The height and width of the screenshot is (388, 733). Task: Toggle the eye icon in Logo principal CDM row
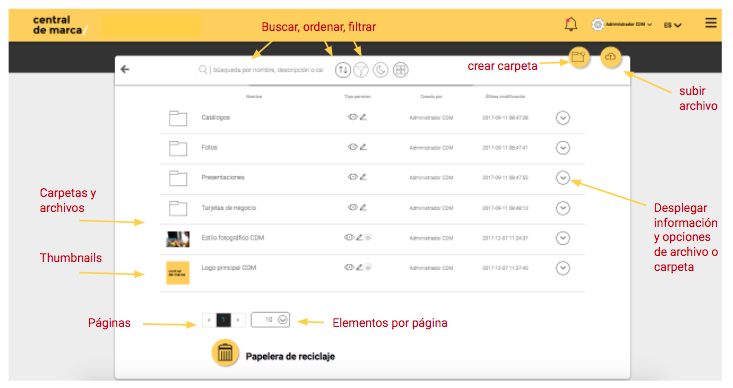(x=349, y=267)
